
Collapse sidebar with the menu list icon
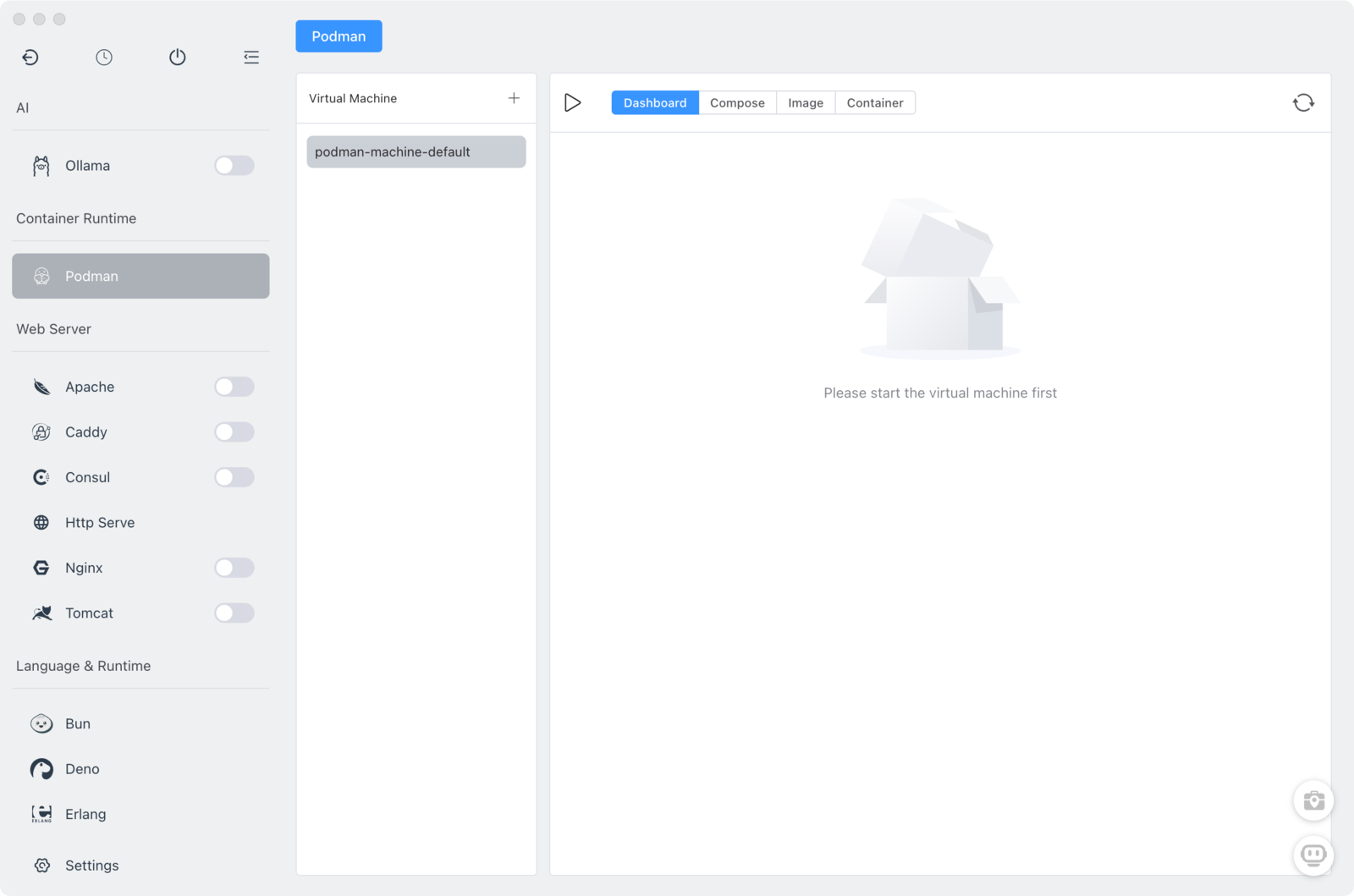tap(251, 58)
